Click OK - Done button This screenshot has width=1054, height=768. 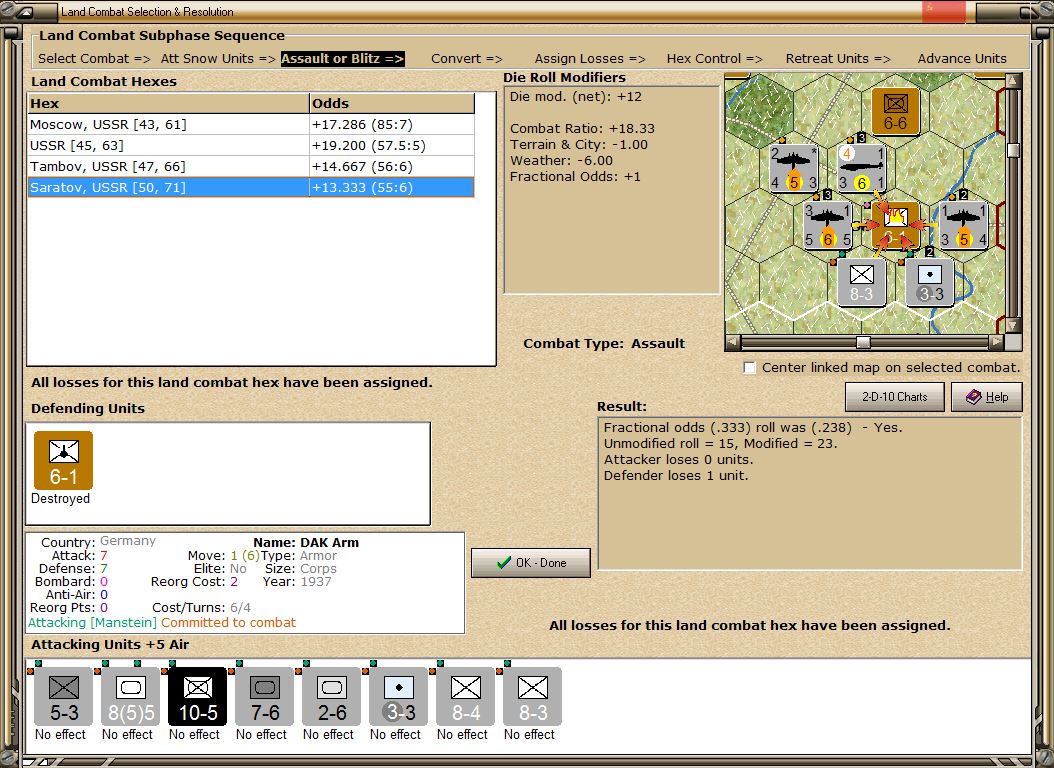(x=530, y=563)
